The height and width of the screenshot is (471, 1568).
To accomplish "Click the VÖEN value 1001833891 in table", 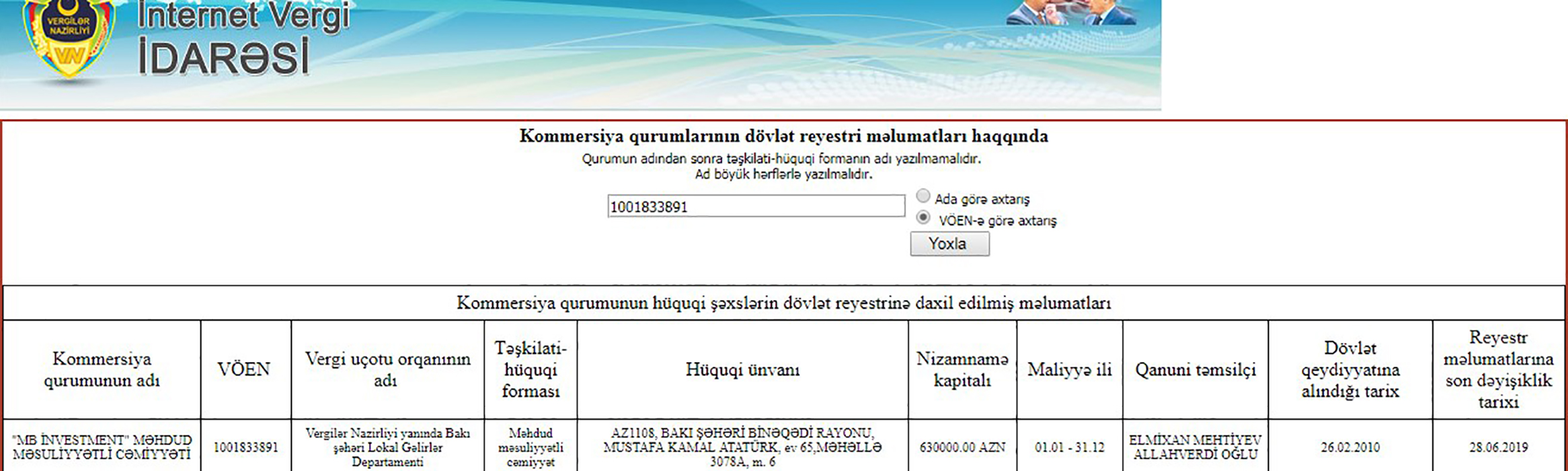I will coord(245,447).
